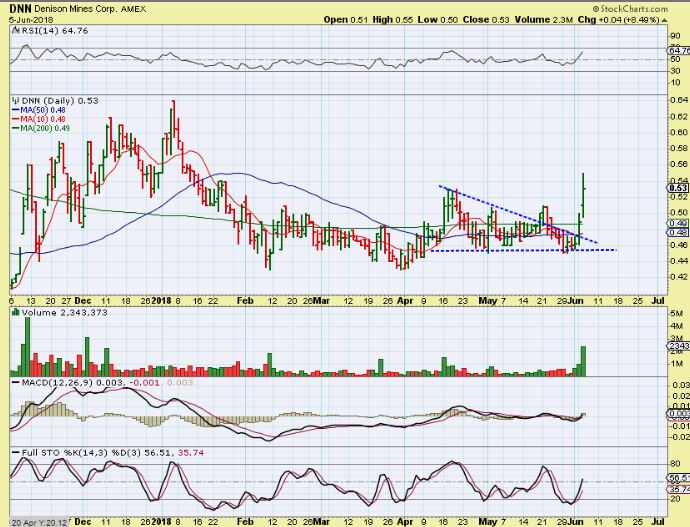Click the Low 0.50 value

point(438,20)
